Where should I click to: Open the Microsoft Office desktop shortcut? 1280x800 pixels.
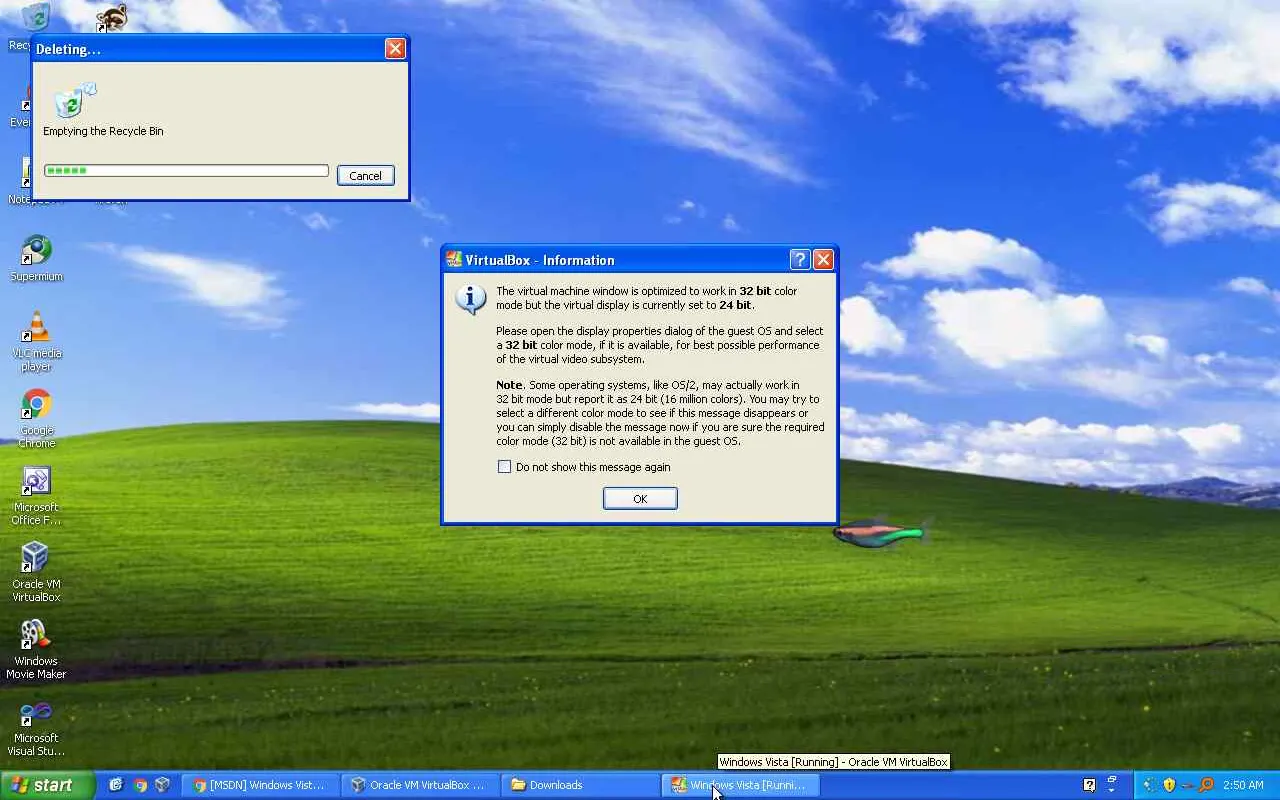coord(36,495)
